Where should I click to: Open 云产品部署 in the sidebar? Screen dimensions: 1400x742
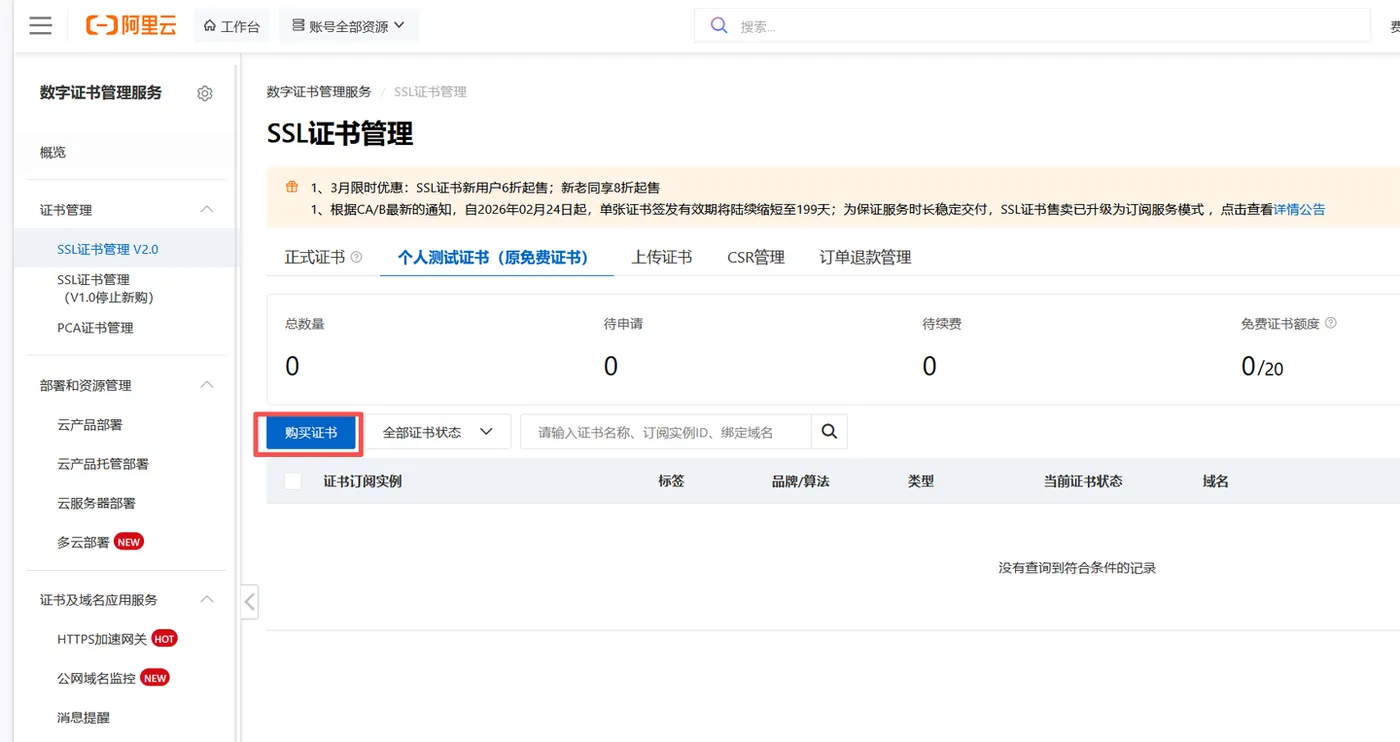90,425
